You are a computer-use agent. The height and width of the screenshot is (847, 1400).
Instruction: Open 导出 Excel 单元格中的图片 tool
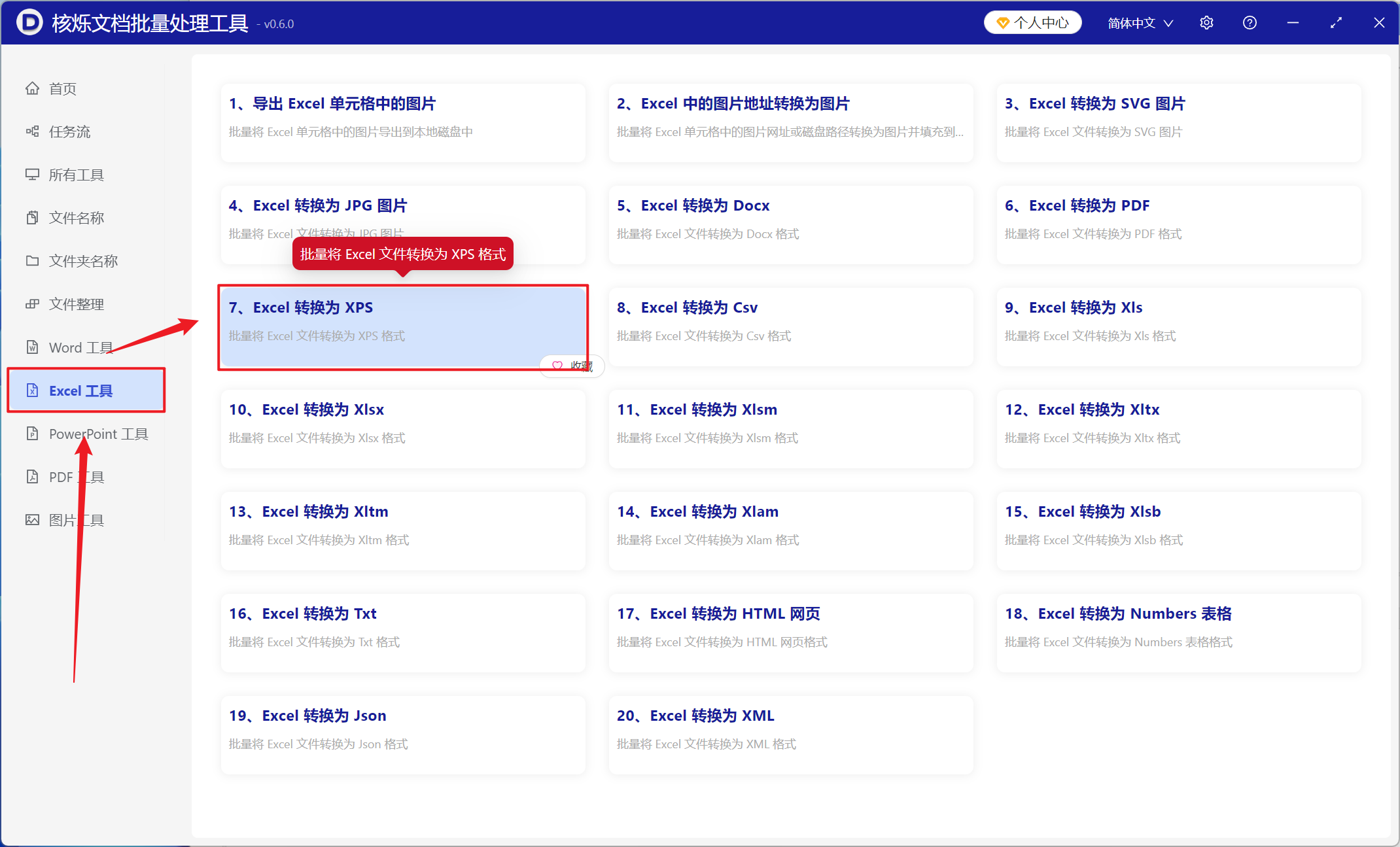(403, 123)
